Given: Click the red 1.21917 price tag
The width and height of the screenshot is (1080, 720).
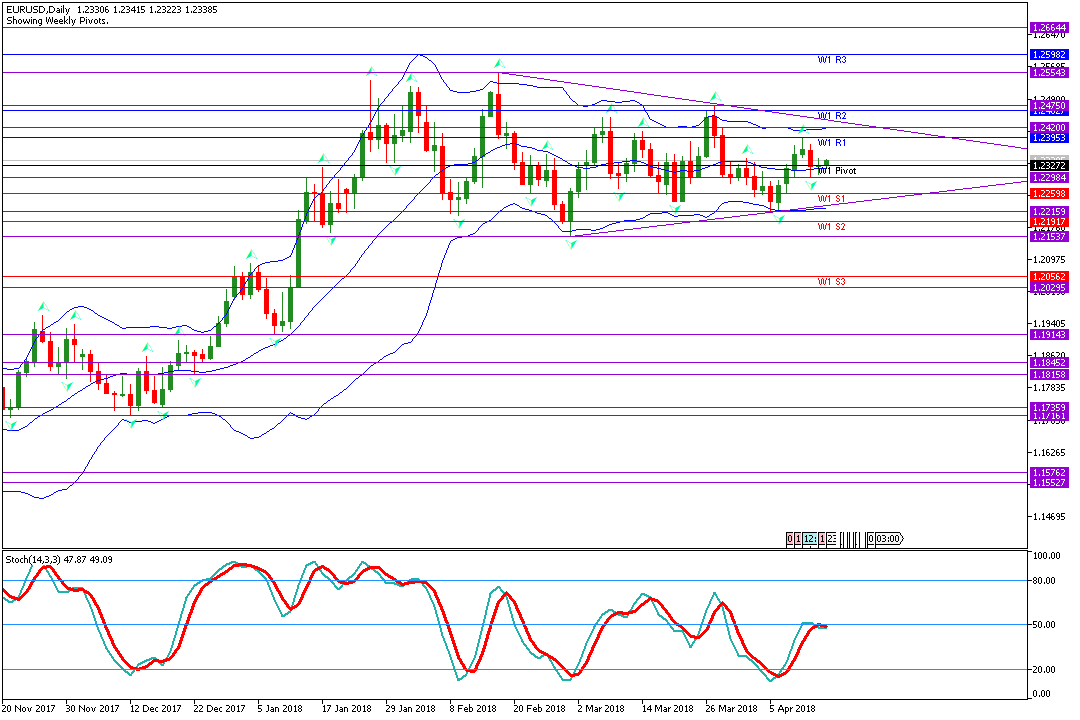Looking at the screenshot, I should coord(1049,222).
